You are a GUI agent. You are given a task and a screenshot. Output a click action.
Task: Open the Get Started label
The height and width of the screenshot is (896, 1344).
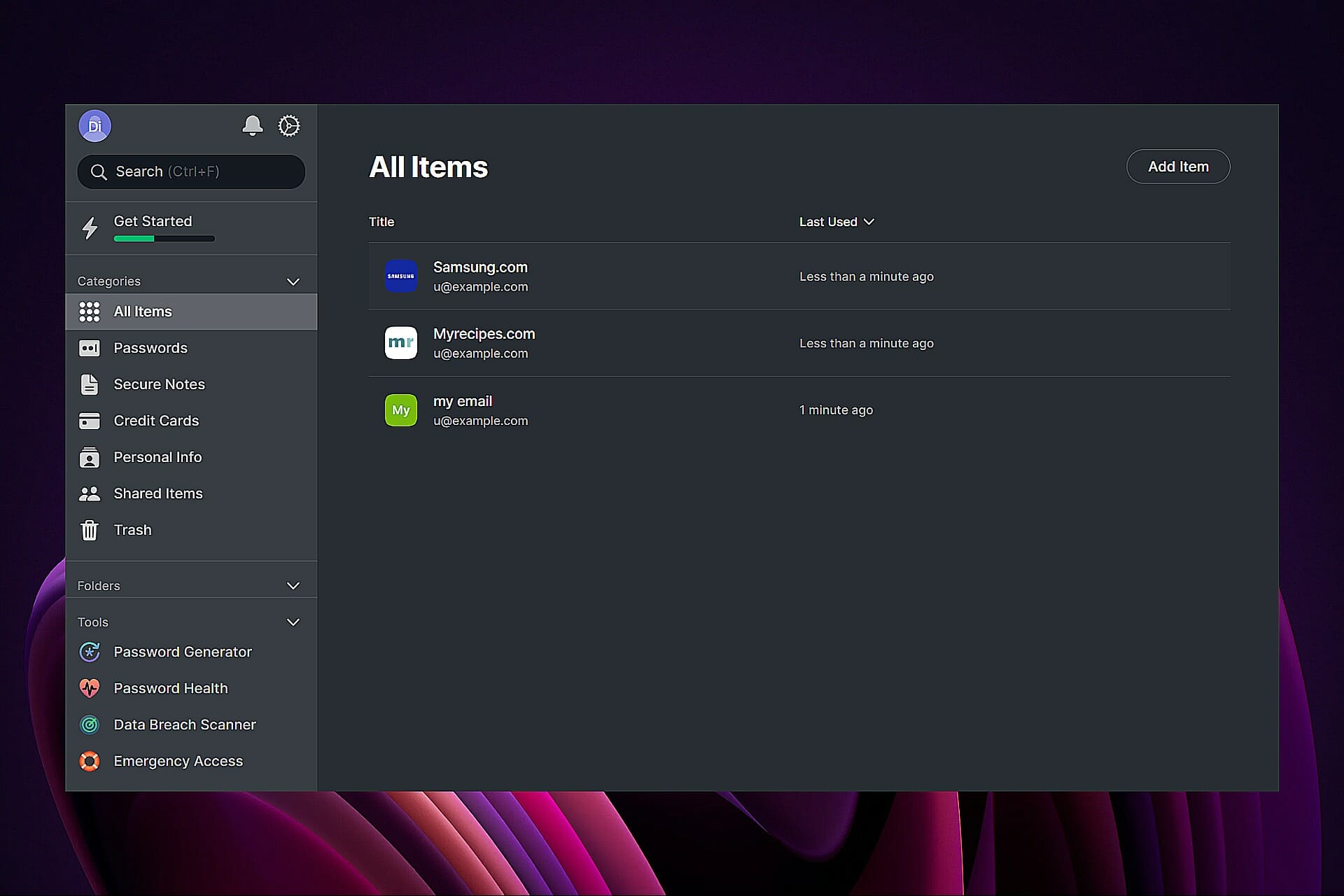coord(153,221)
